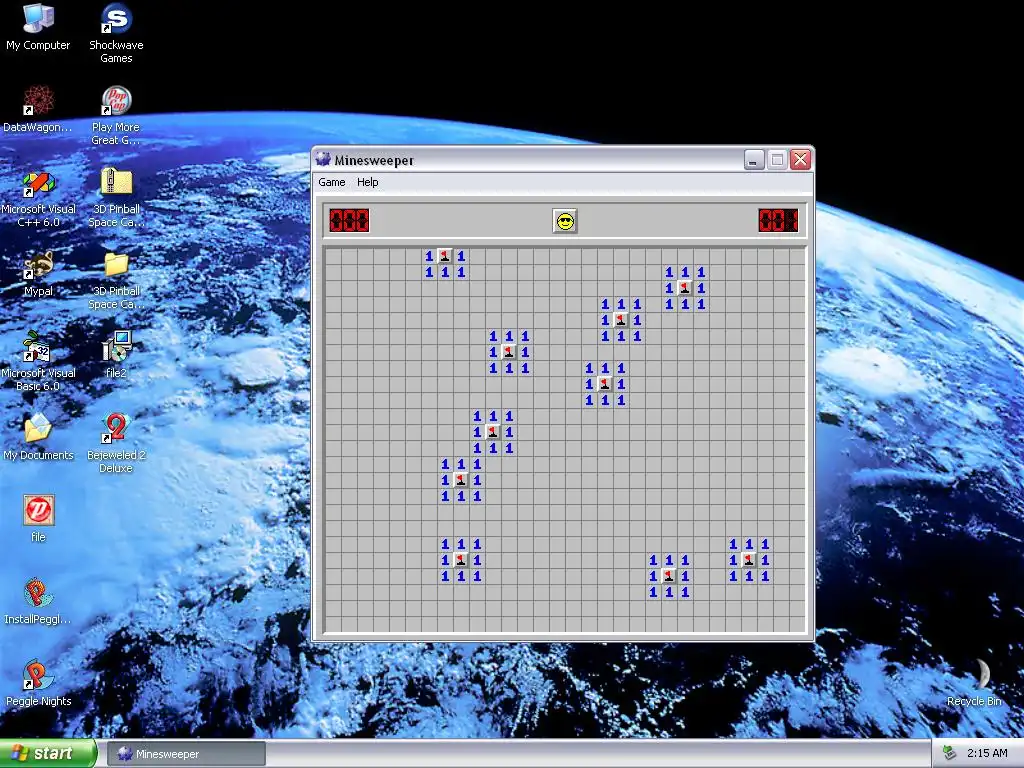Click the Mypal raccoon browser icon
The height and width of the screenshot is (768, 1024).
point(38,265)
